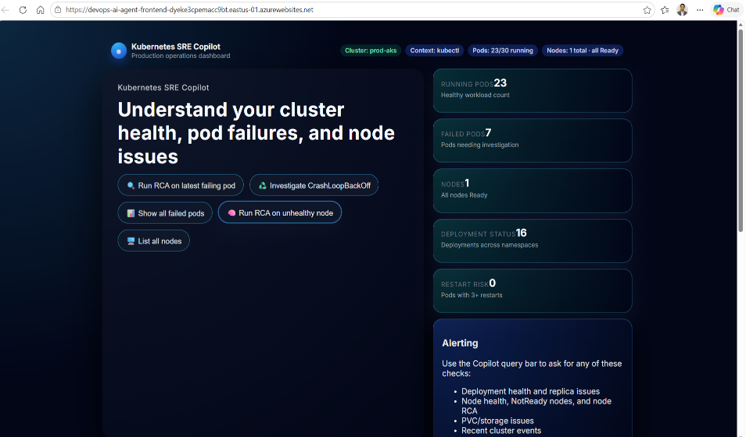Run RCA on latest failing pod
Viewport: 746px width, 437px height.
(181, 185)
